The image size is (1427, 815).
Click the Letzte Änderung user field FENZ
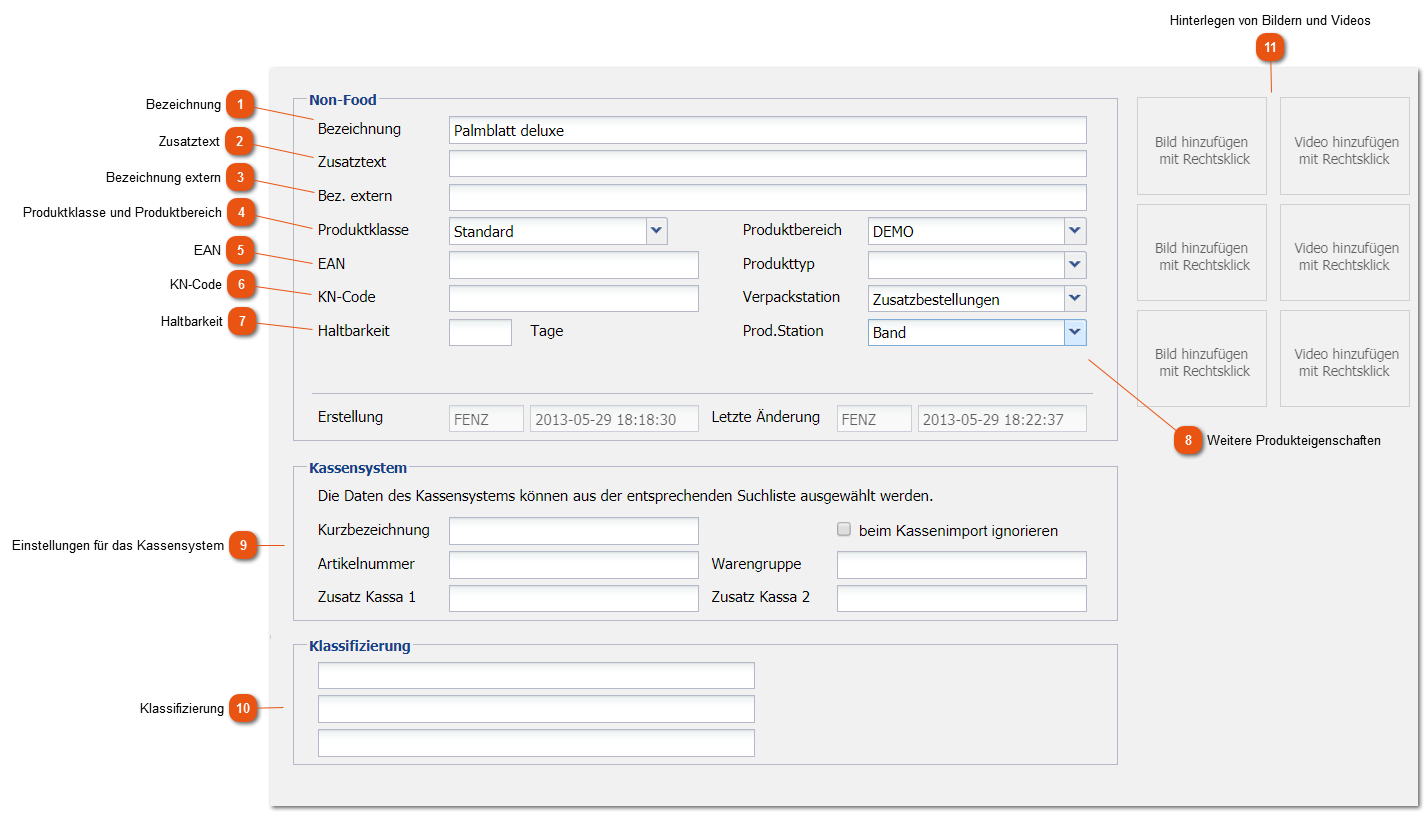[874, 419]
